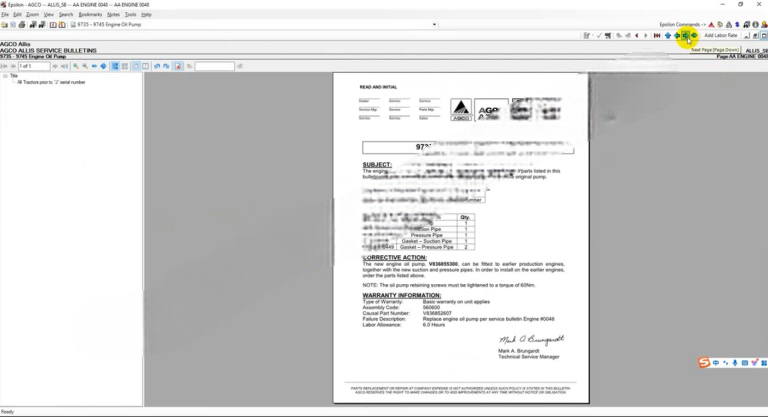768x417 pixels.
Task: Collapse the Title tree node
Action: coord(5,75)
